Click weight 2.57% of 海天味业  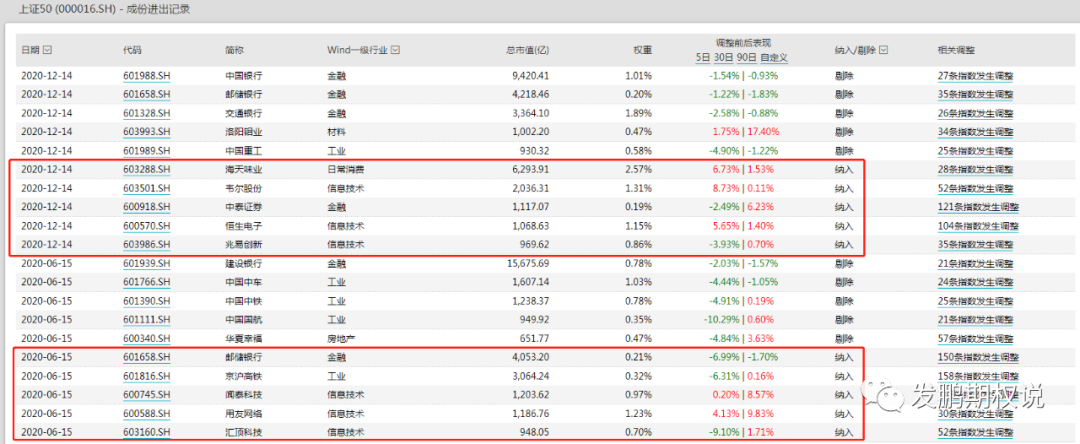click(640, 169)
